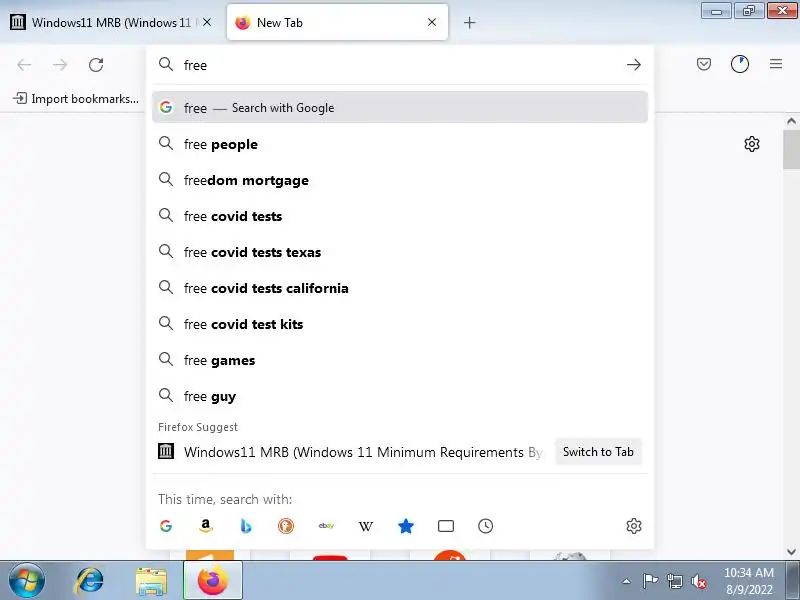Search this time with DuckDuckGo icon
The width and height of the screenshot is (800, 600).
coord(286,526)
